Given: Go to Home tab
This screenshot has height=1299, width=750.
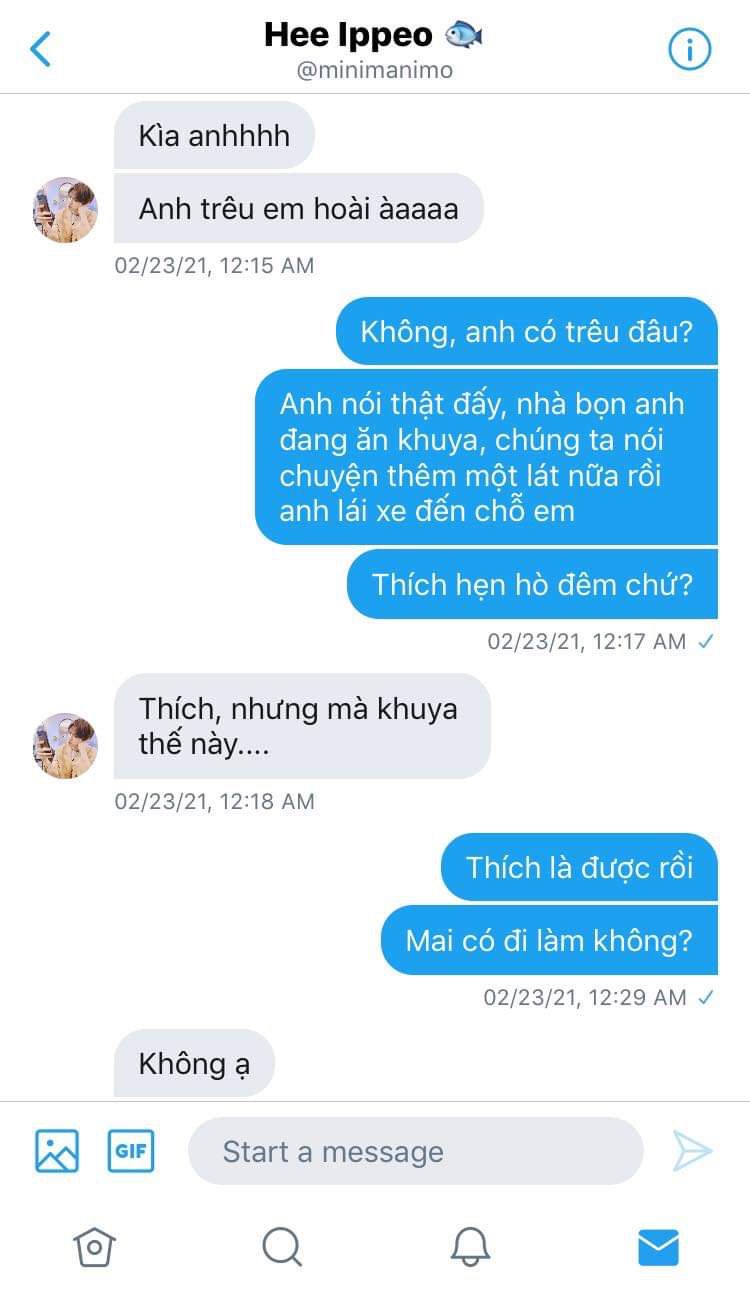Looking at the screenshot, I should click(94, 1246).
